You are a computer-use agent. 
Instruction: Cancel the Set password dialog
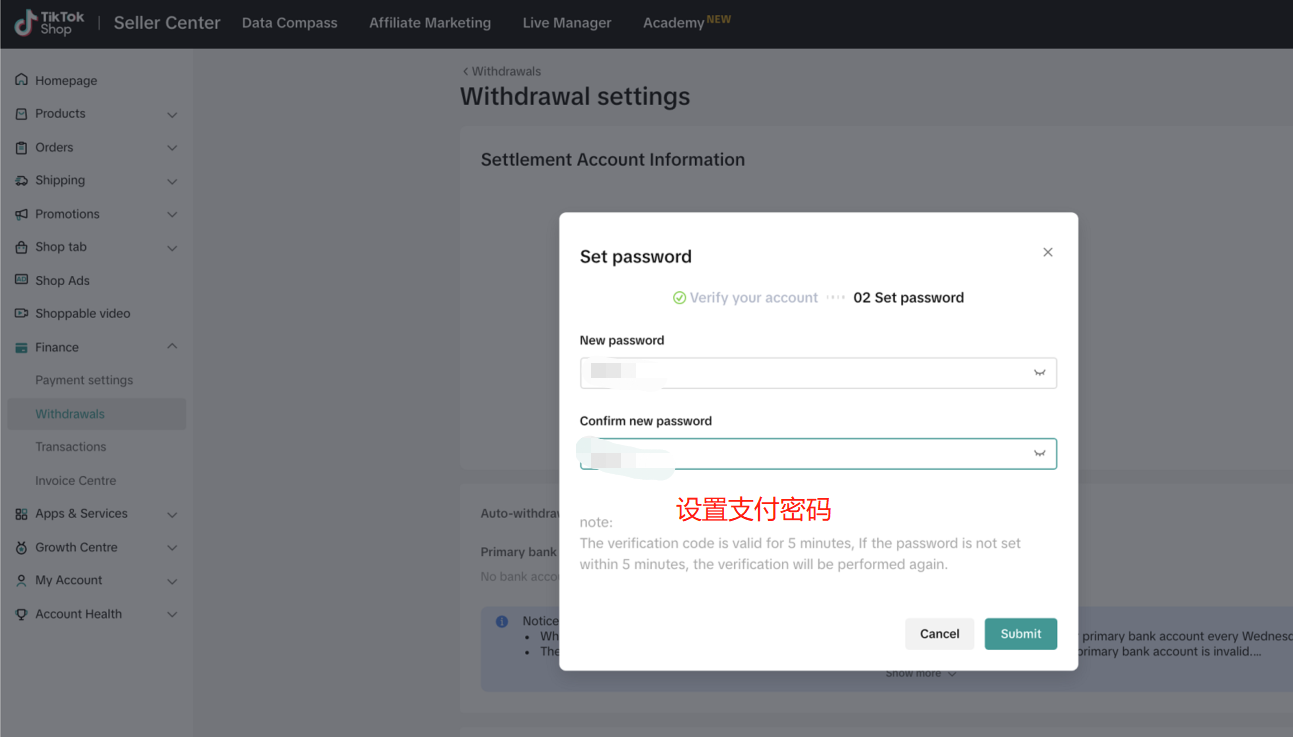[939, 634]
